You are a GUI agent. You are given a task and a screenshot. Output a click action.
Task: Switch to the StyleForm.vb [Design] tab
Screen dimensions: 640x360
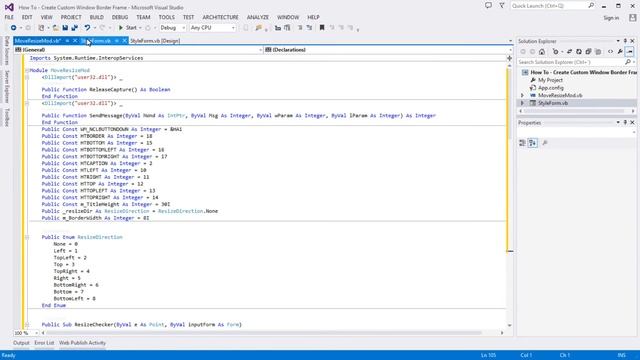(x=155, y=41)
